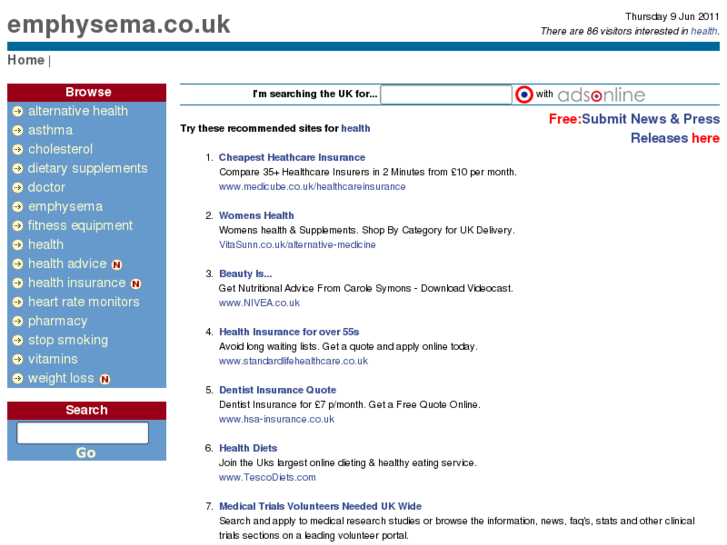Visit the www.NIVEA.co.uk URL
Image resolution: width=727 pixels, height=545 pixels.
(x=259, y=303)
